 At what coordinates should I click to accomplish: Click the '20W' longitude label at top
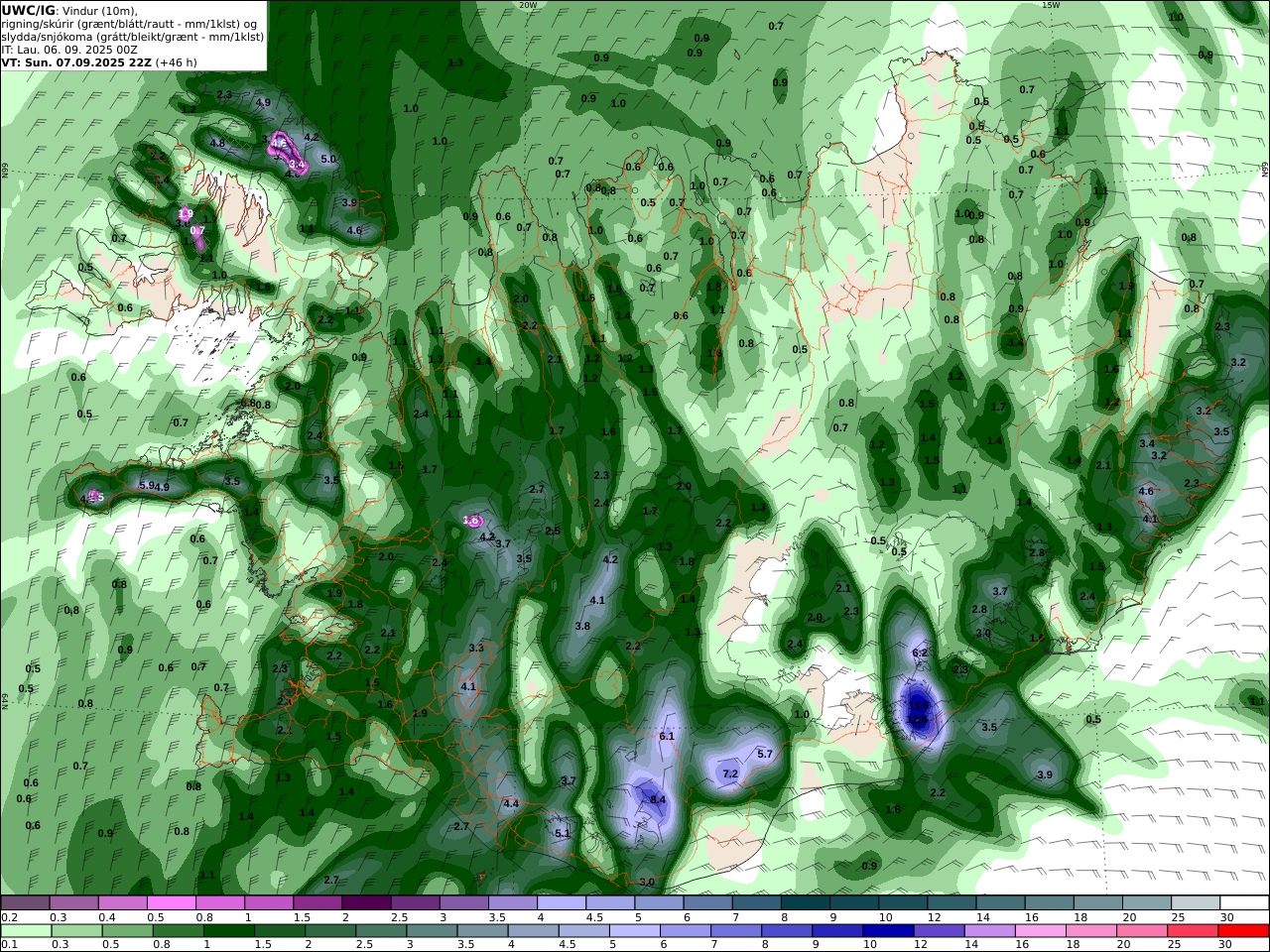[528, 5]
